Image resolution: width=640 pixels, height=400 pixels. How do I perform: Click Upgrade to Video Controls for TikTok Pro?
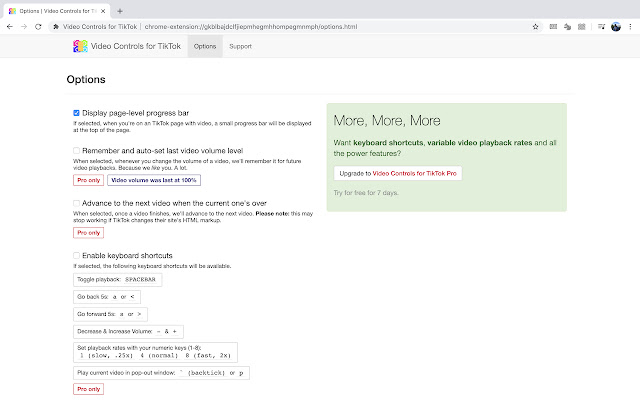(x=397, y=173)
